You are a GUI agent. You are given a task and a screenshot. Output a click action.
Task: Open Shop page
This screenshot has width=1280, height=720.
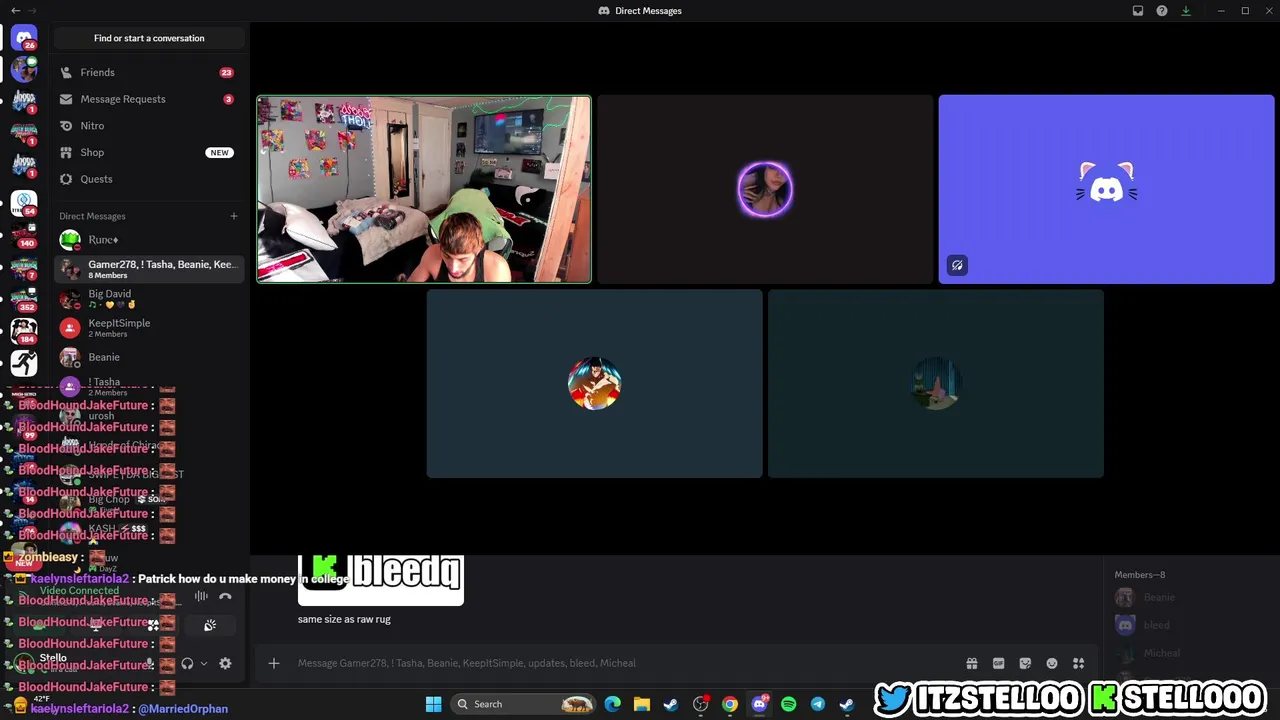pyautogui.click(x=149, y=152)
